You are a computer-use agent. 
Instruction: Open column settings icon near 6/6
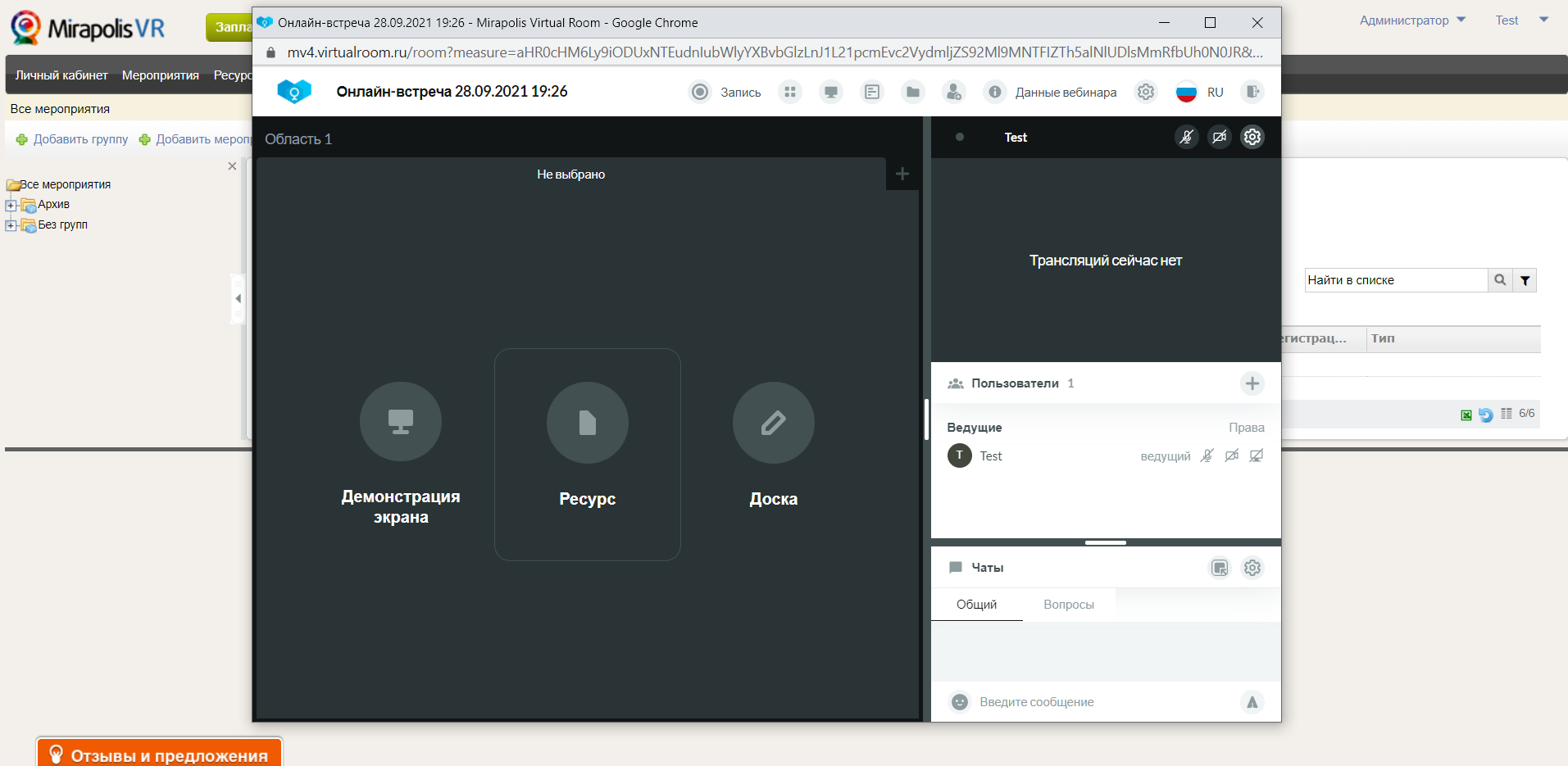(1507, 414)
